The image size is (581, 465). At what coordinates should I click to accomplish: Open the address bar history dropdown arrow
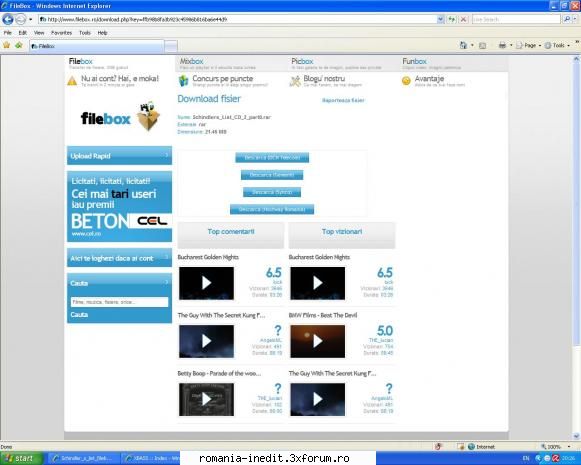point(440,19)
